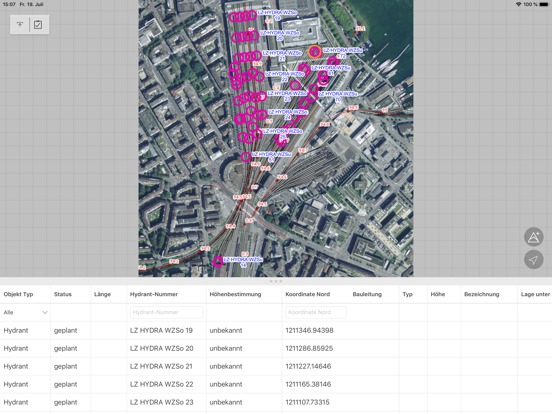Open the filter icon in top toolbar
This screenshot has height=414, width=552.
pyautogui.click(x=20, y=24)
